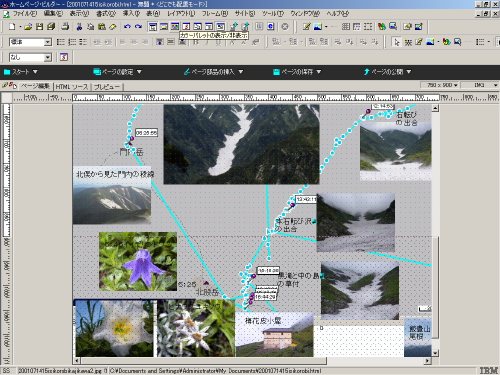This screenshot has height=375, width=500.
Task: Switch to the ページ編集 tab
Action: pos(35,86)
